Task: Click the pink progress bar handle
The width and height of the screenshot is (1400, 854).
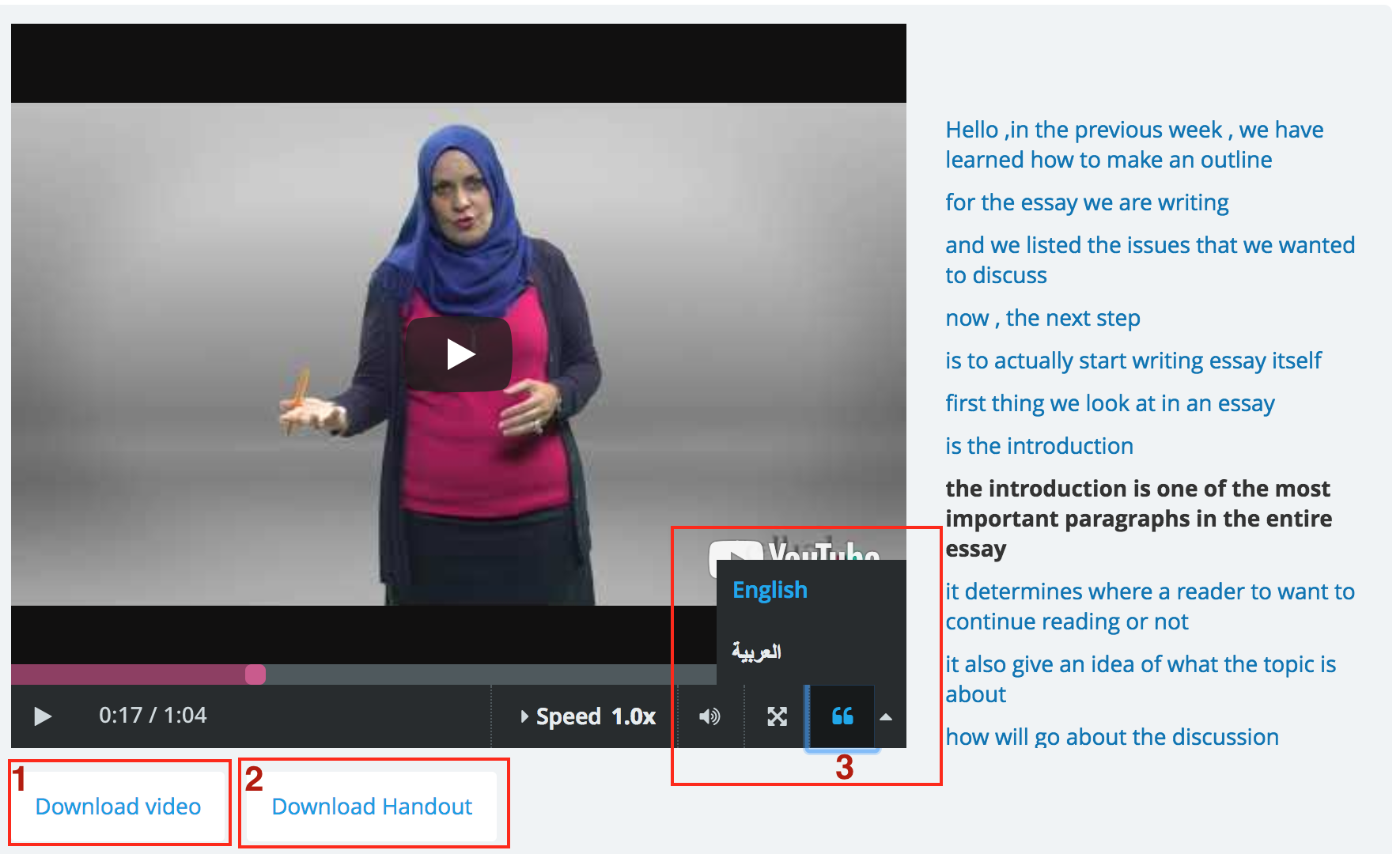Action: tap(255, 675)
